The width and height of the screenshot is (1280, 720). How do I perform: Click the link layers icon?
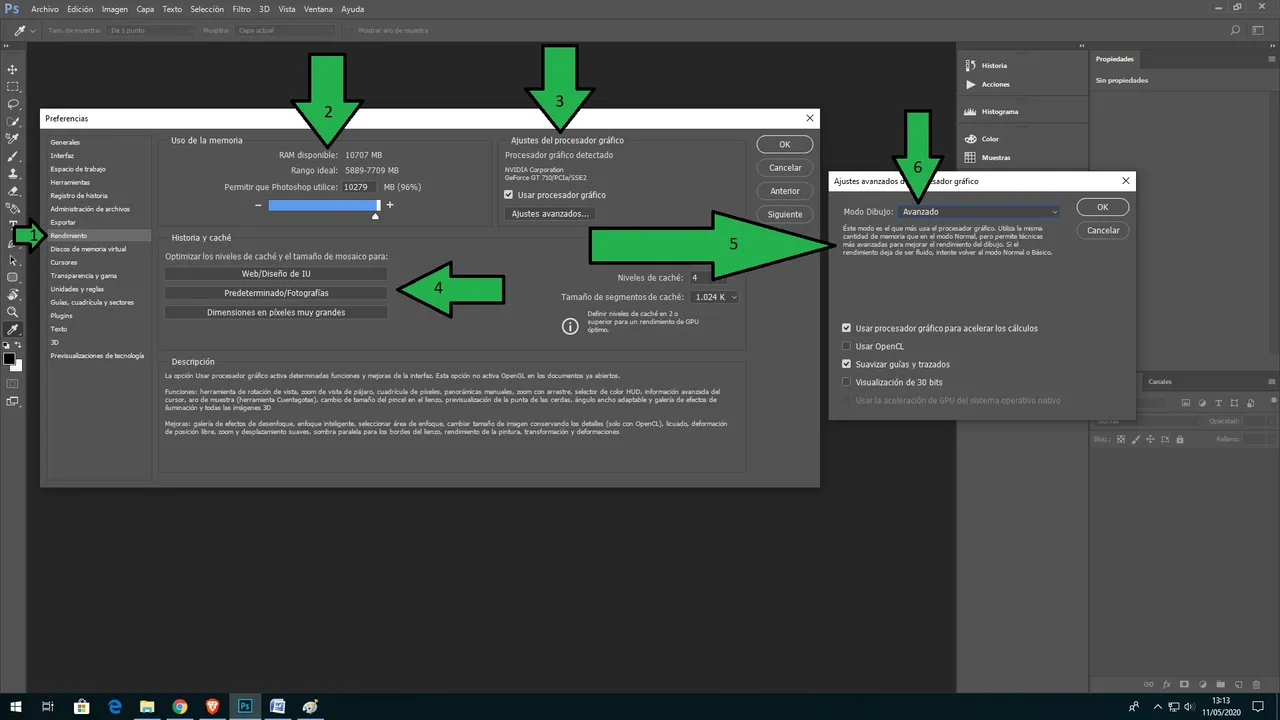[1148, 684]
